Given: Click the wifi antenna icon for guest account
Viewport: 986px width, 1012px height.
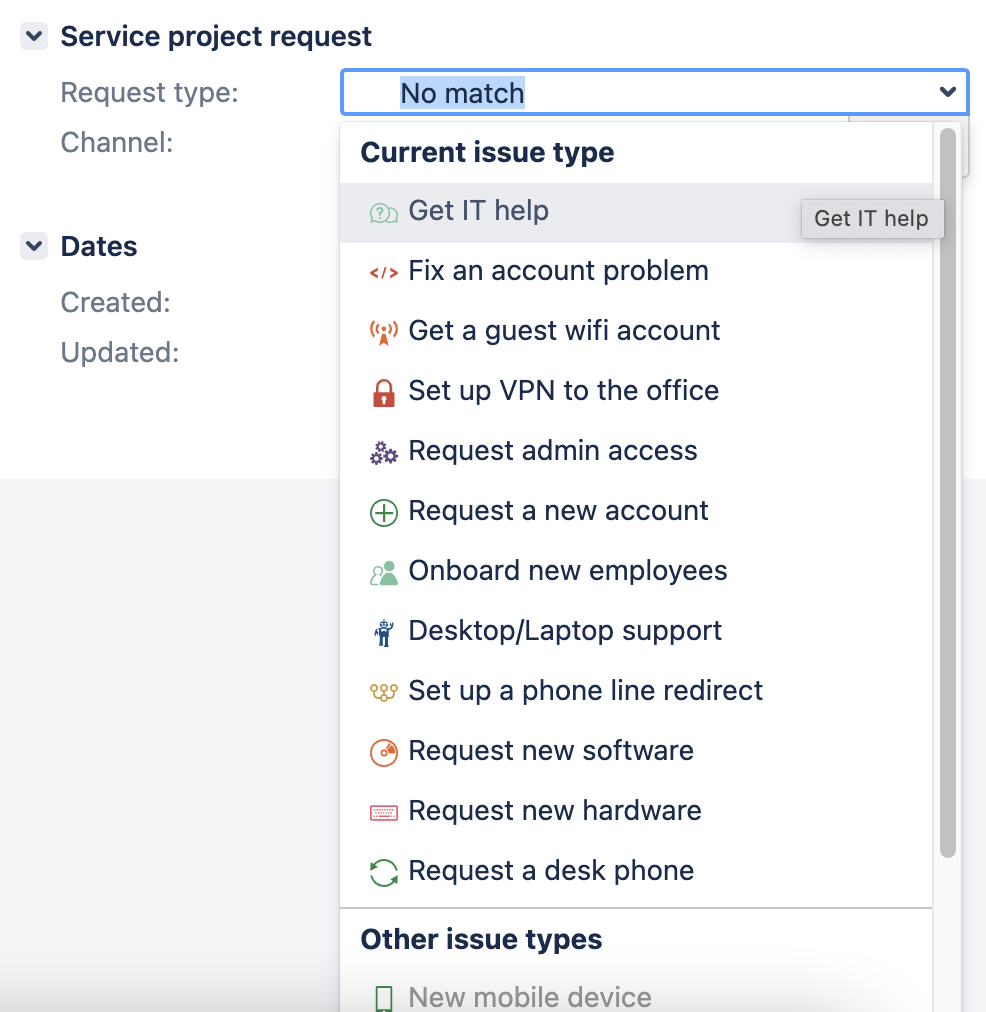Looking at the screenshot, I should tap(384, 332).
